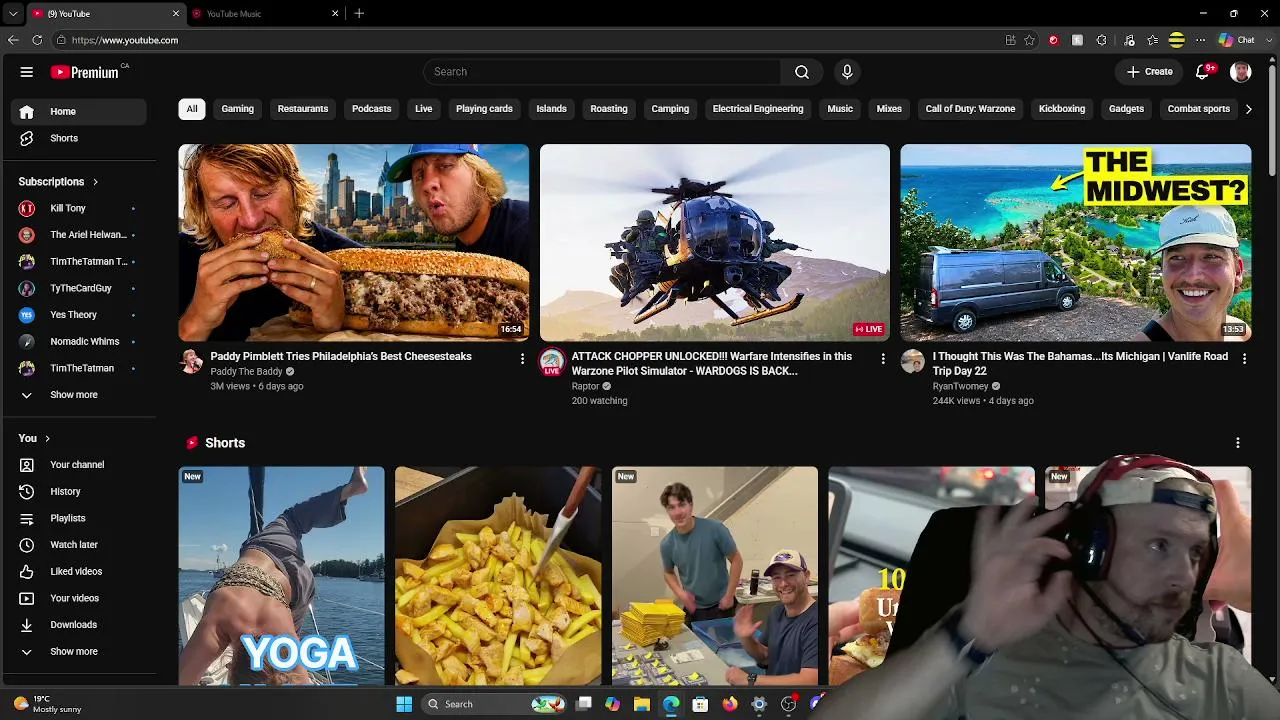Open File Explorer from taskbar
This screenshot has height=720, width=1280.
coord(642,704)
